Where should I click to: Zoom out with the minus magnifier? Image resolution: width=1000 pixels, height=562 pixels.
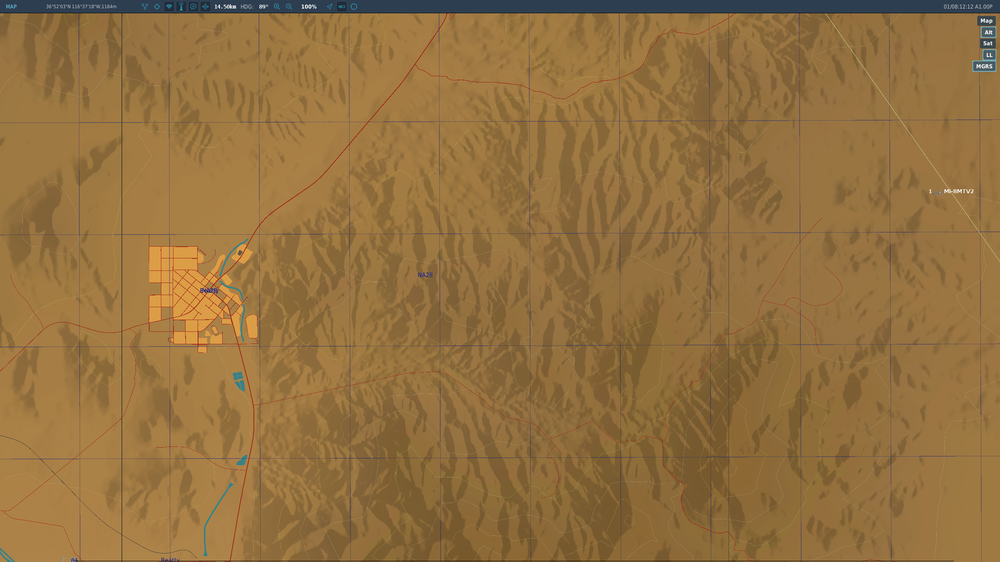[x=289, y=6]
